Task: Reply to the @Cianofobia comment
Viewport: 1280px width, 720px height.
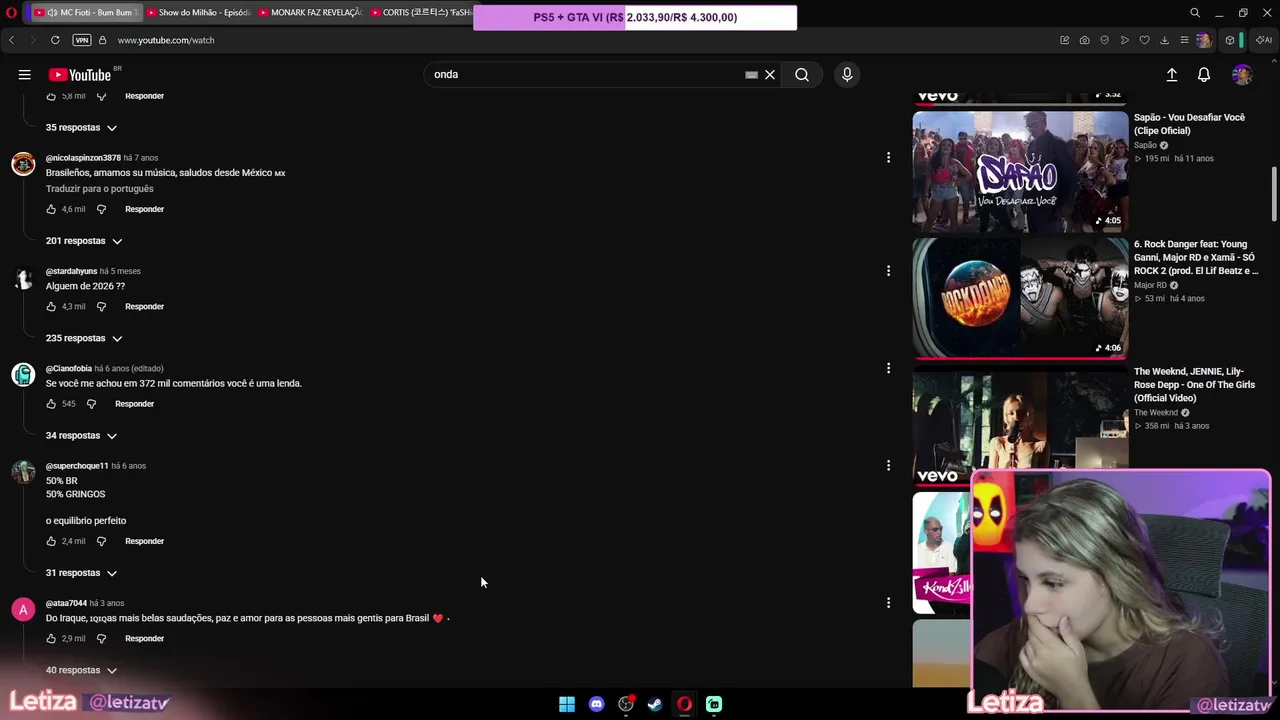Action: tap(134, 404)
